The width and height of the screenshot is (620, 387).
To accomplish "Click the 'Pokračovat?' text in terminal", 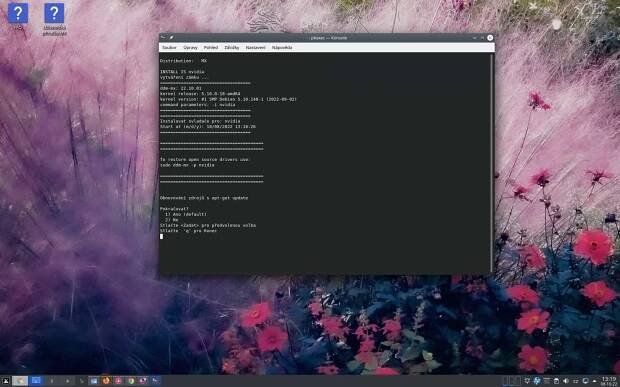I will (174, 209).
